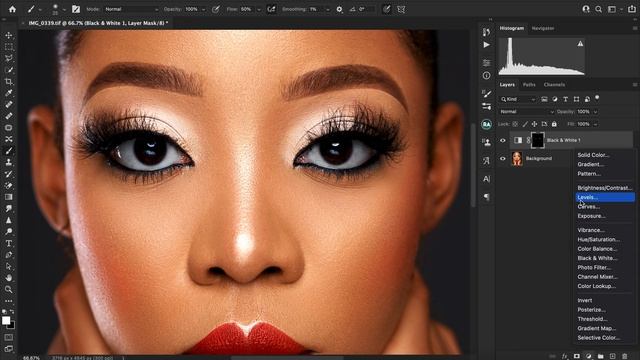The image size is (640, 360).
Task: Click the create new layer icon
Action: (x=612, y=356)
